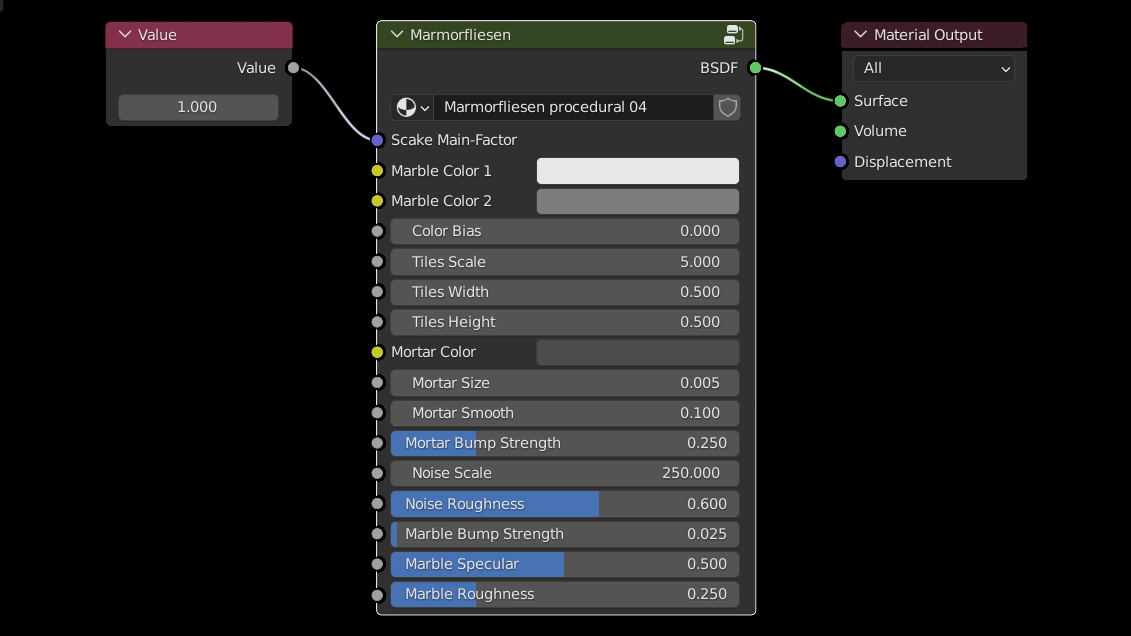Open the node tree browse dropdown
1131x636 pixels.
click(x=412, y=107)
